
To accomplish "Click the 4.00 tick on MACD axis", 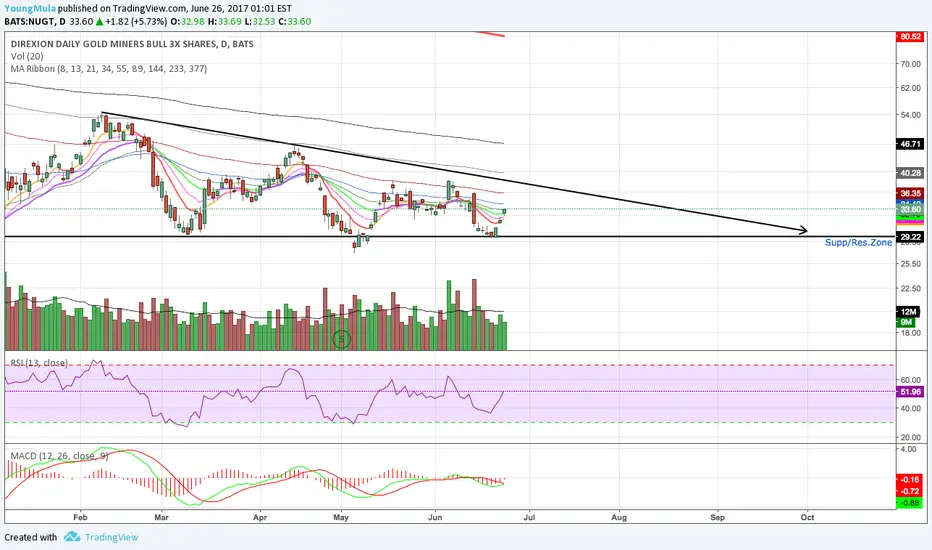I will [x=909, y=450].
